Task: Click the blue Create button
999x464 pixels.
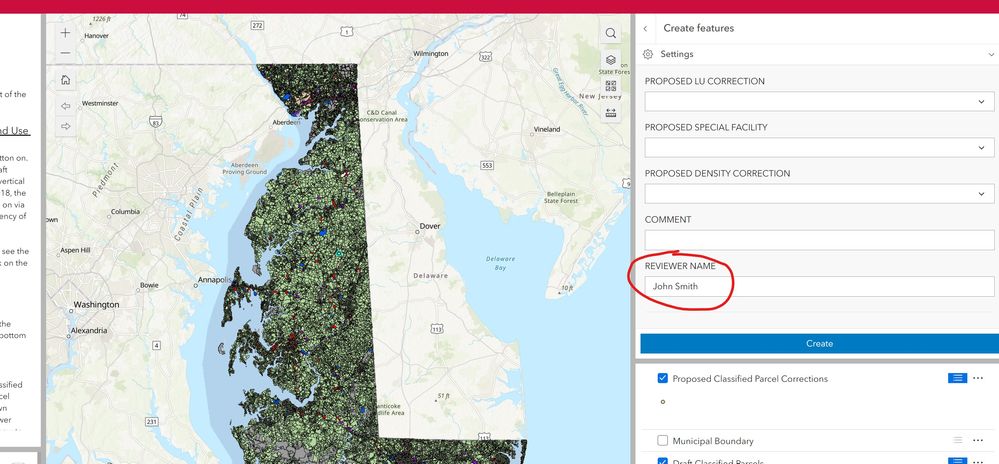Action: click(x=819, y=344)
